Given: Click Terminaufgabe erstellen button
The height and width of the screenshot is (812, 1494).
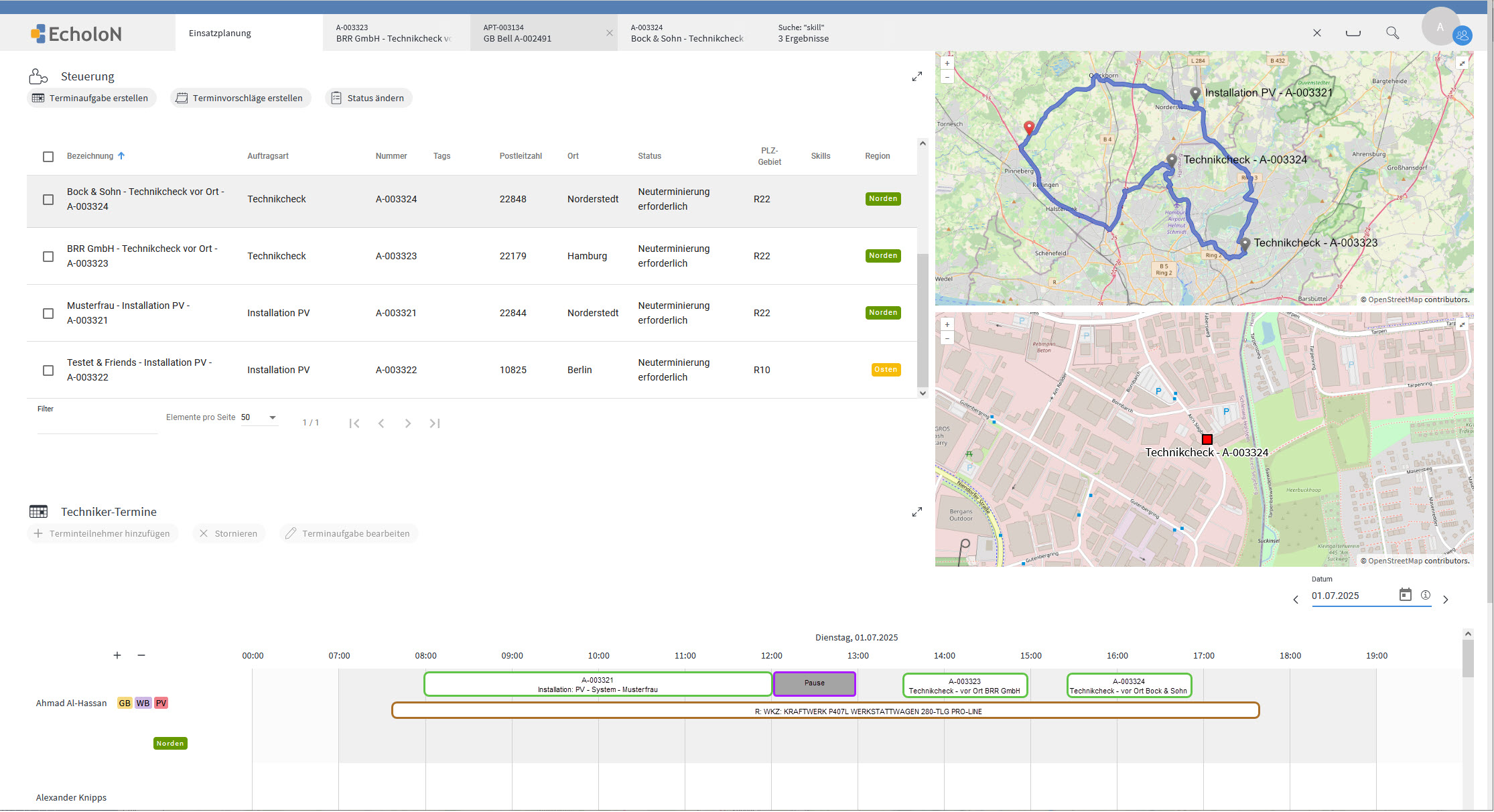Looking at the screenshot, I should tap(92, 98).
